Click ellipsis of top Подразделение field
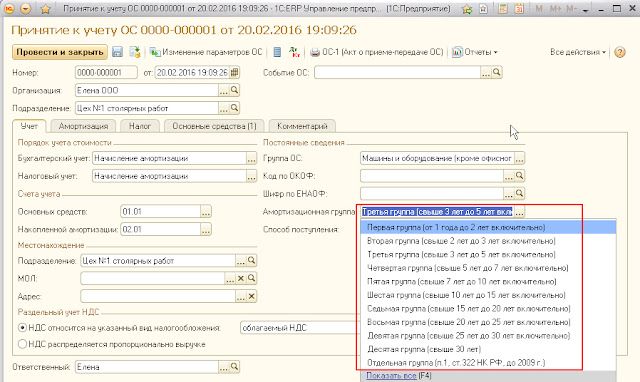 (x=224, y=108)
